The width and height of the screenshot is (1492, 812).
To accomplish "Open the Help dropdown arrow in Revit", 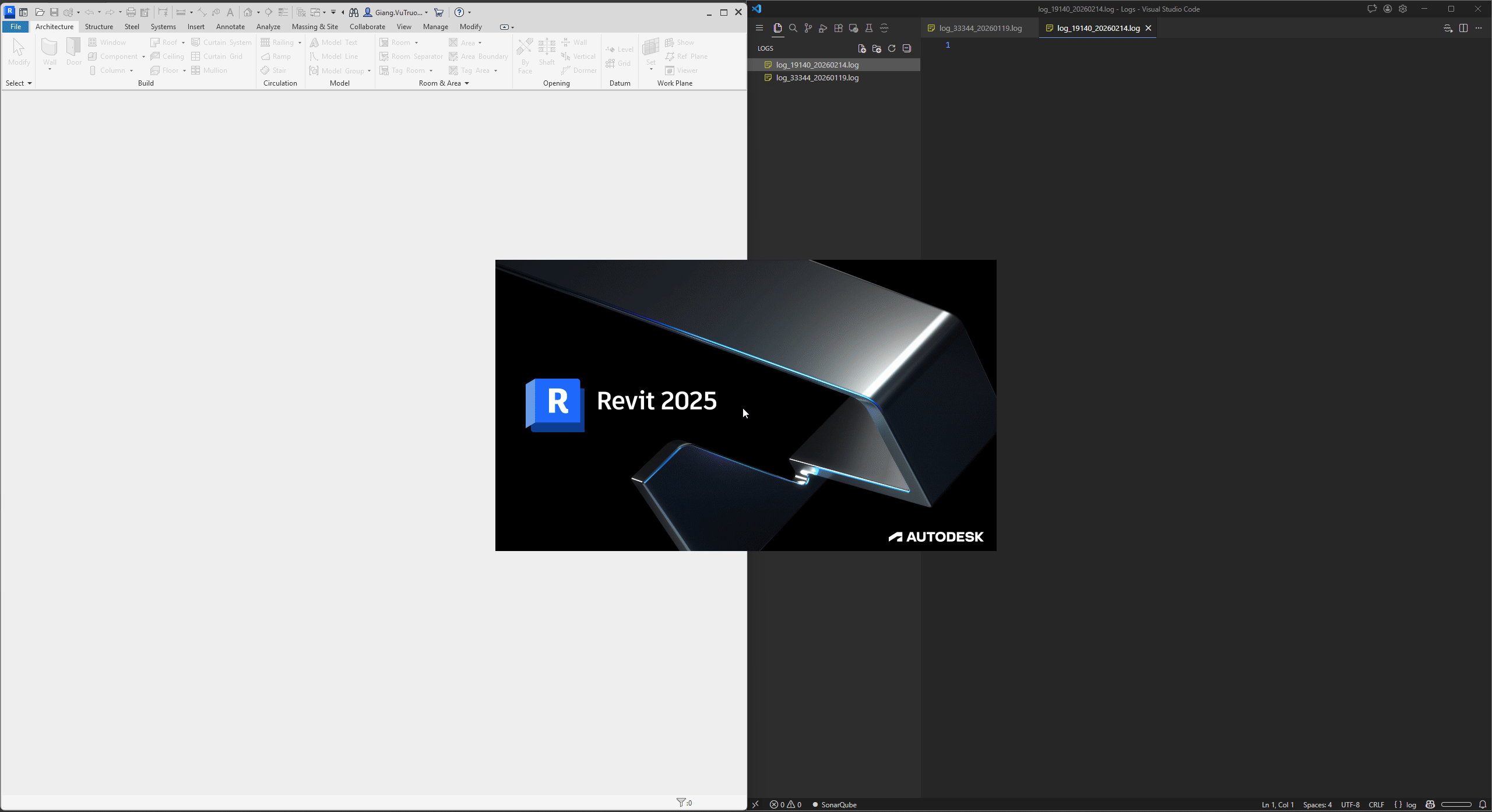I will 469,12.
